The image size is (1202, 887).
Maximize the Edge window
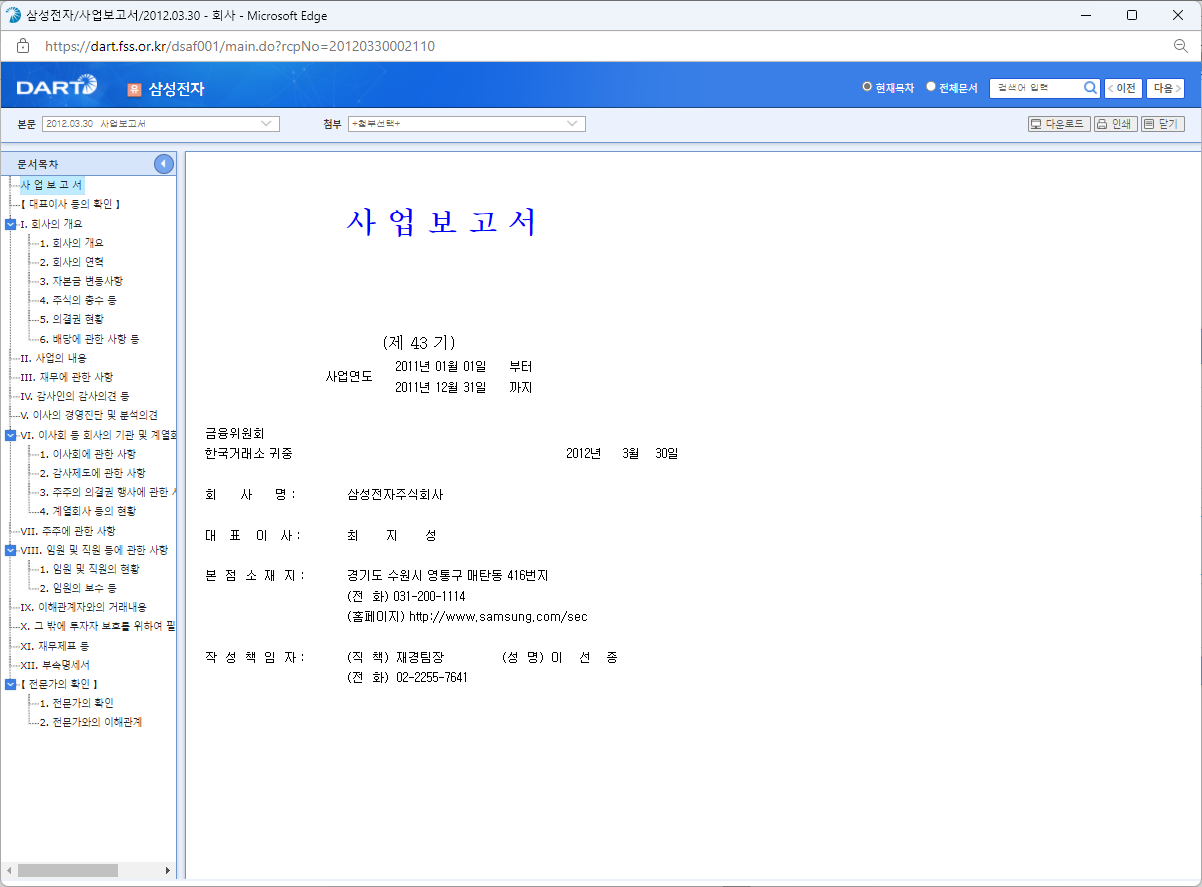pos(1131,16)
